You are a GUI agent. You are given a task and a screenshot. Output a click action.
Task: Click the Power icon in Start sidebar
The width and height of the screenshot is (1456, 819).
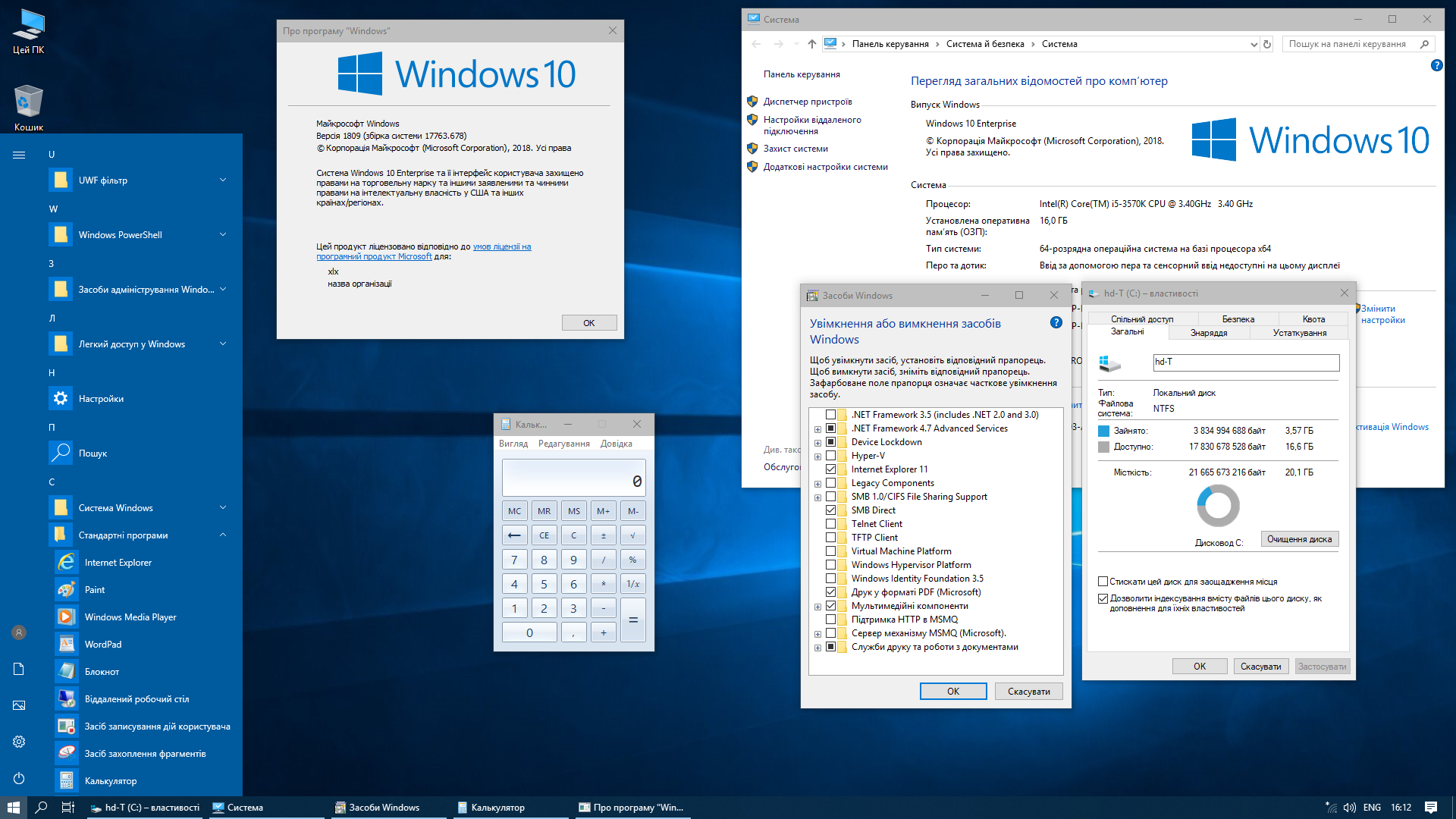pyautogui.click(x=19, y=778)
